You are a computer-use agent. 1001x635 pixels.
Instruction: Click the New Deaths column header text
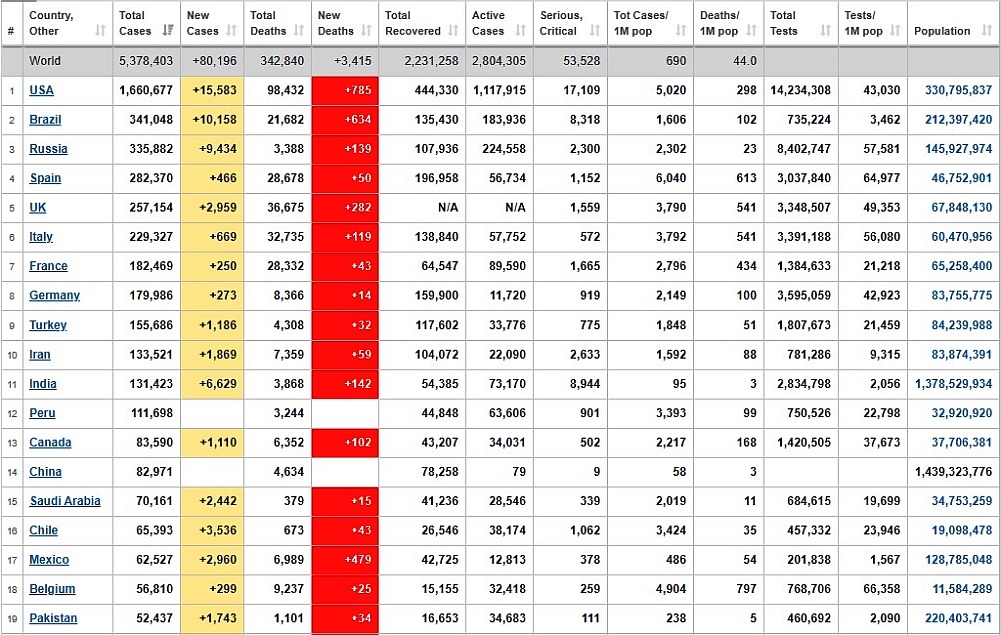point(336,23)
